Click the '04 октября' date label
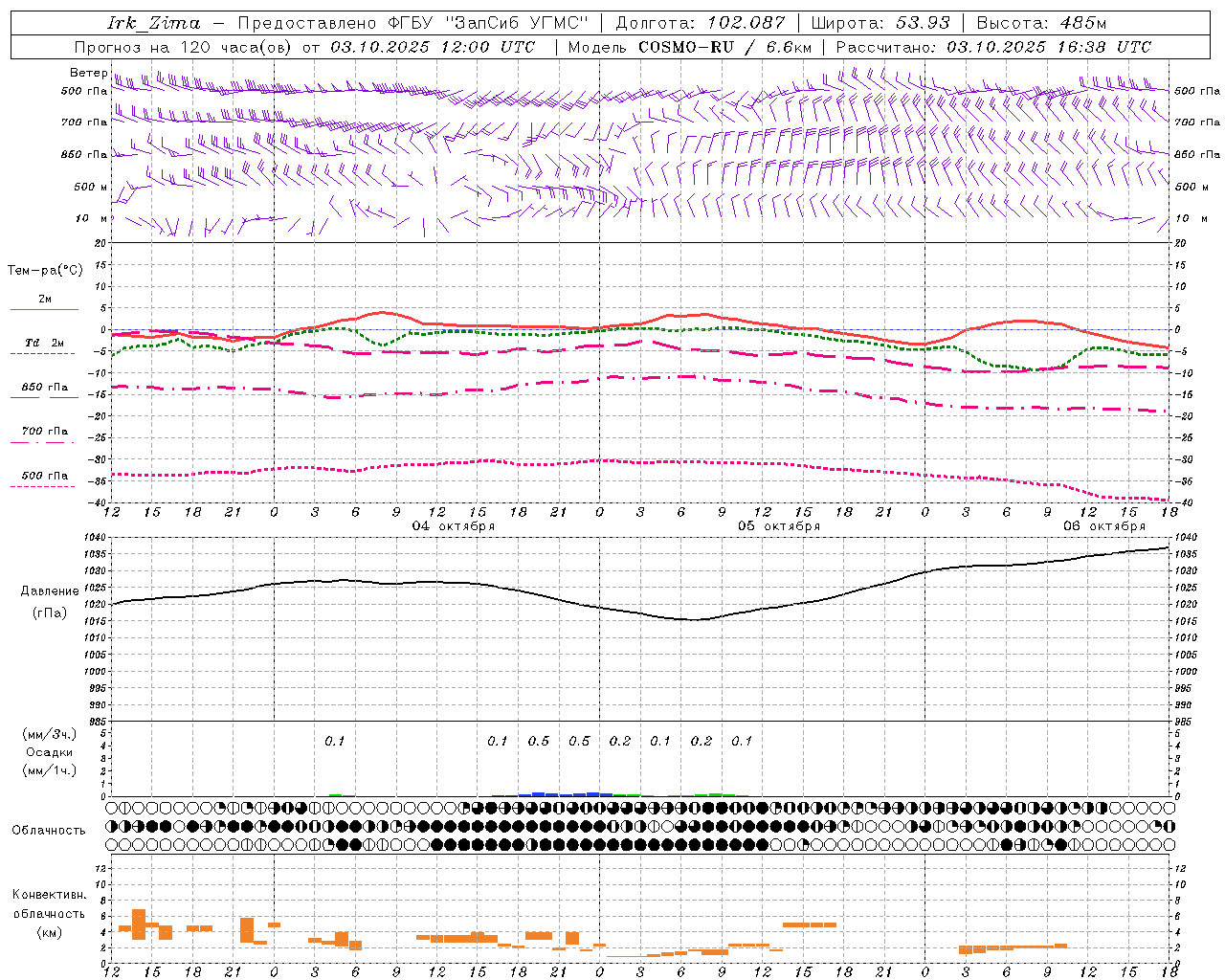The width and height of the screenshot is (1225, 980). point(453,526)
